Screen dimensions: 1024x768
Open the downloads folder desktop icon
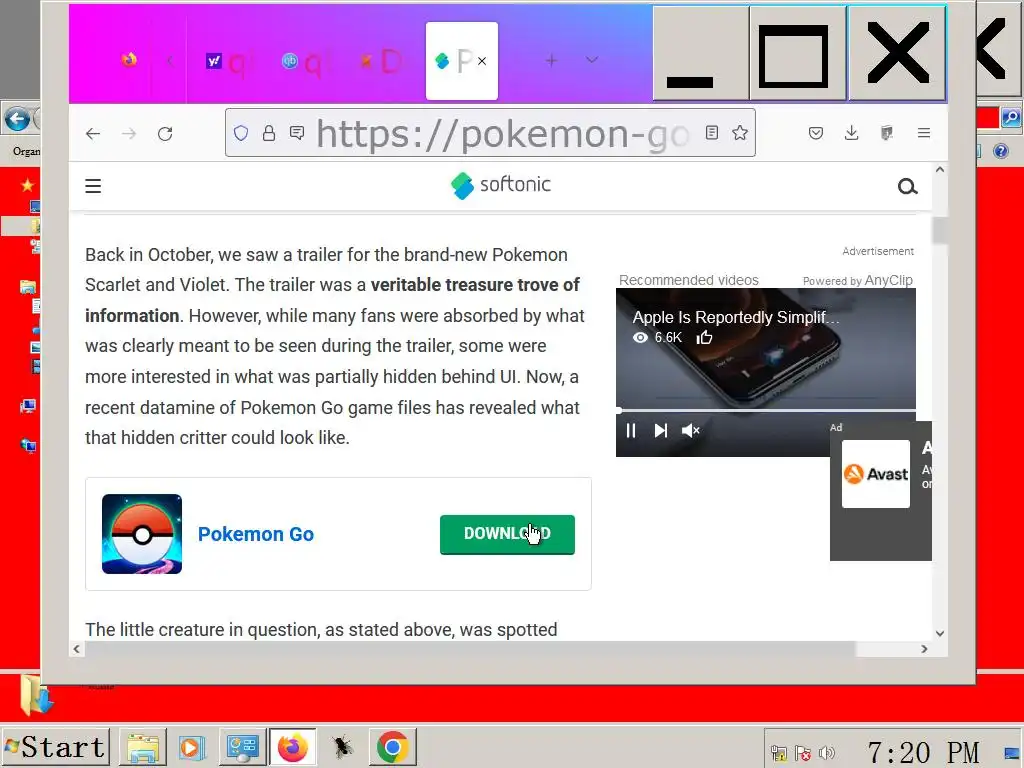pos(36,696)
